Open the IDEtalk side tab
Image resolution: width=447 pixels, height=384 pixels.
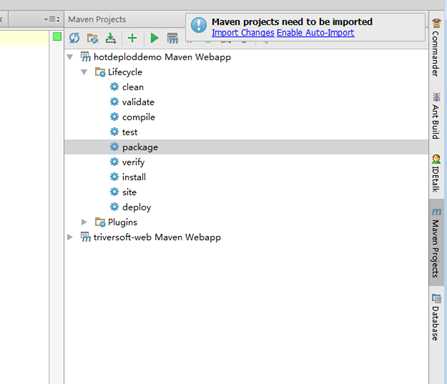(x=436, y=173)
